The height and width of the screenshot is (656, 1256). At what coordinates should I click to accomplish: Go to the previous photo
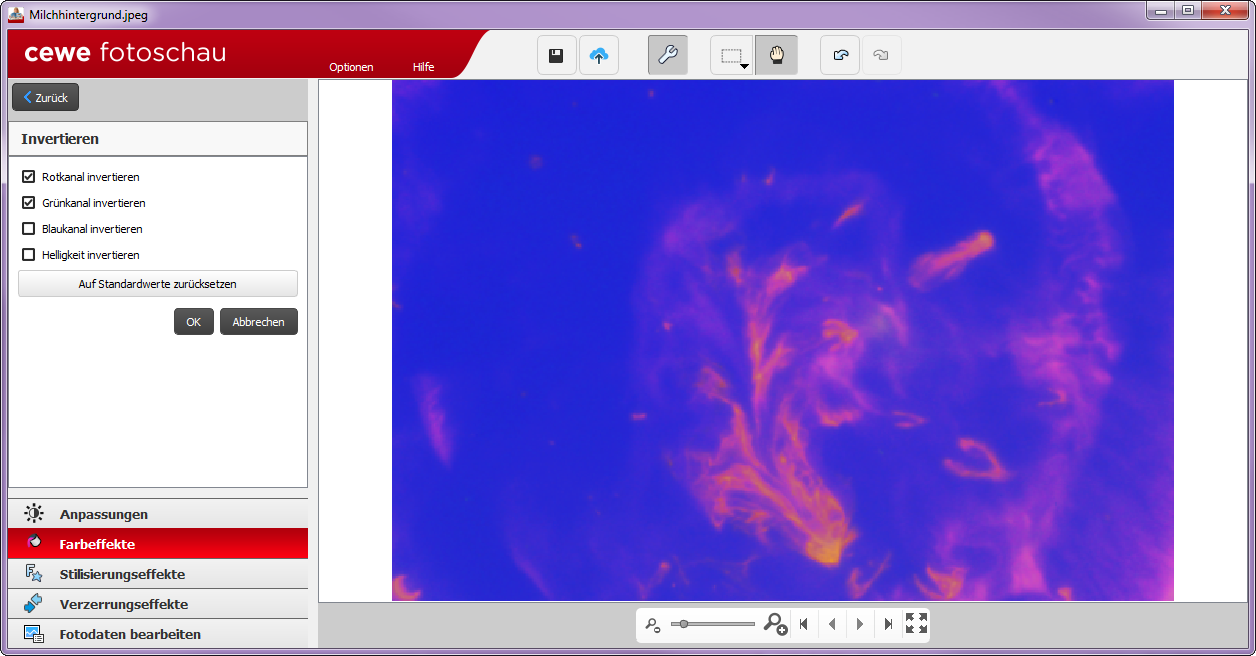(831, 624)
